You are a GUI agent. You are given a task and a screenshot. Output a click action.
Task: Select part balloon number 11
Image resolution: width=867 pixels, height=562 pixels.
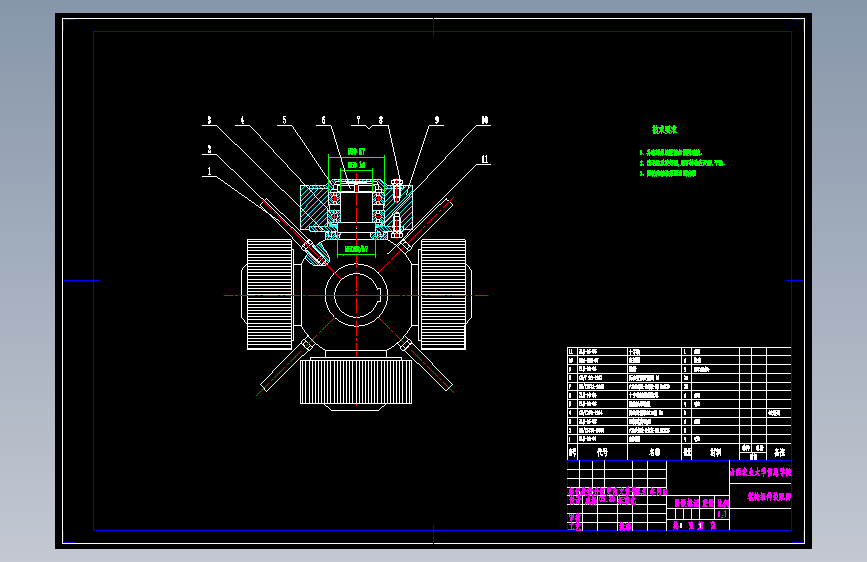(x=485, y=159)
